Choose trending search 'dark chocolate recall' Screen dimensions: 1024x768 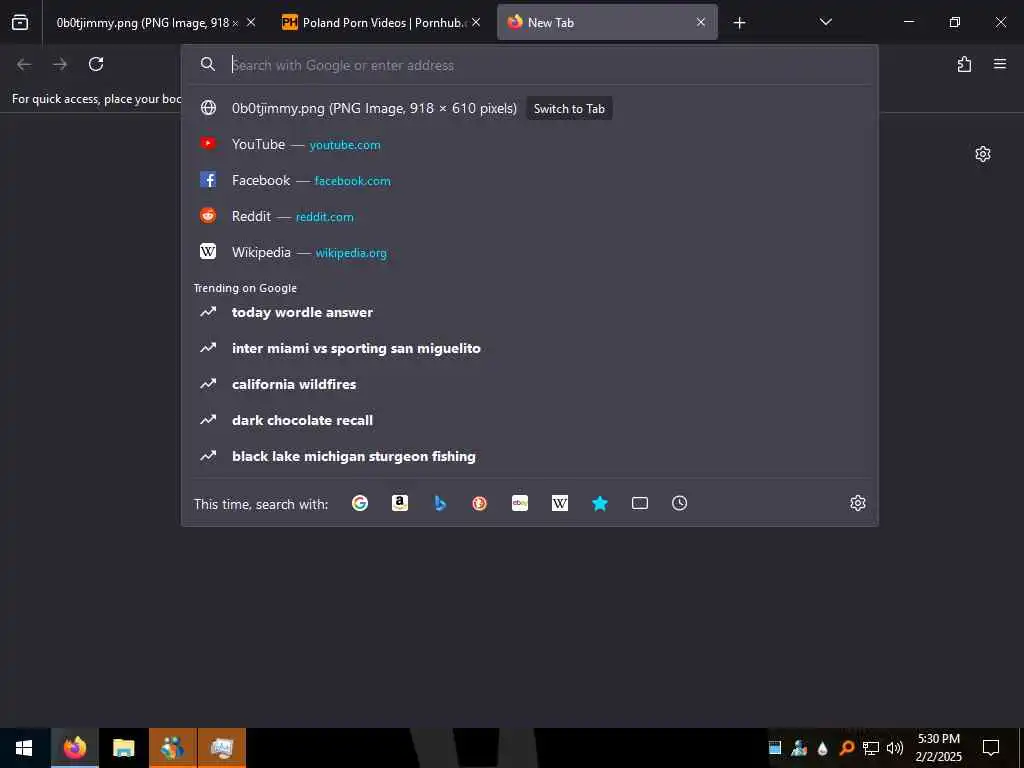point(530,420)
